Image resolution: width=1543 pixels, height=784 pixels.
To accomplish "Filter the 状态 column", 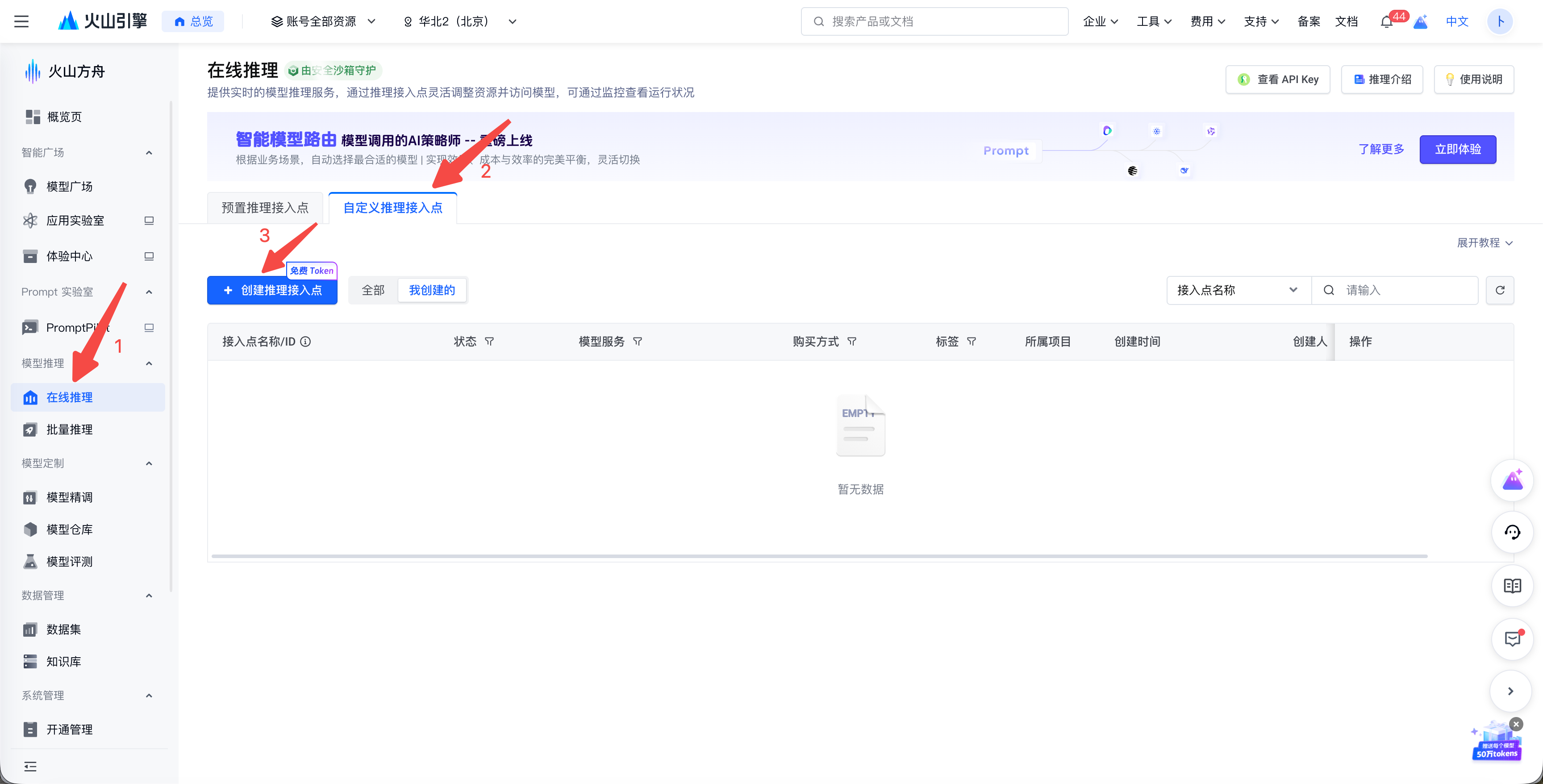I will click(489, 342).
